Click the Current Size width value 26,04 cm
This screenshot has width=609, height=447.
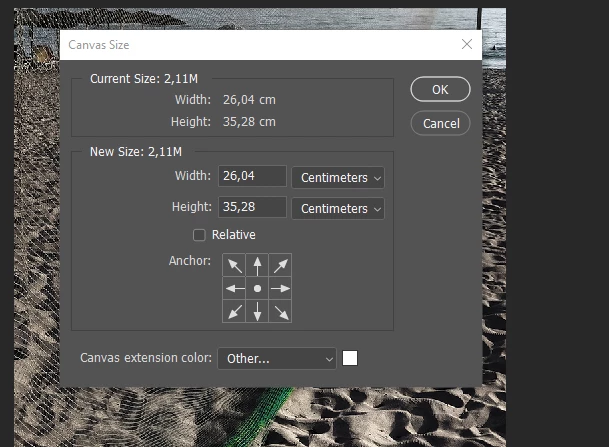[249, 100]
